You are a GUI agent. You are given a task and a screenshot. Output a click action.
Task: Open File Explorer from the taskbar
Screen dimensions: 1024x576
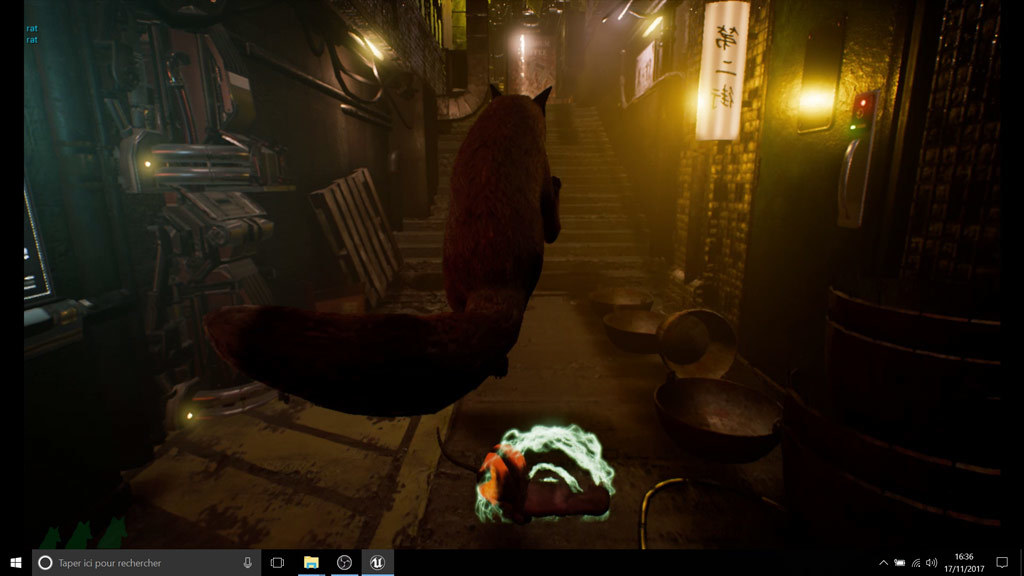coord(311,562)
